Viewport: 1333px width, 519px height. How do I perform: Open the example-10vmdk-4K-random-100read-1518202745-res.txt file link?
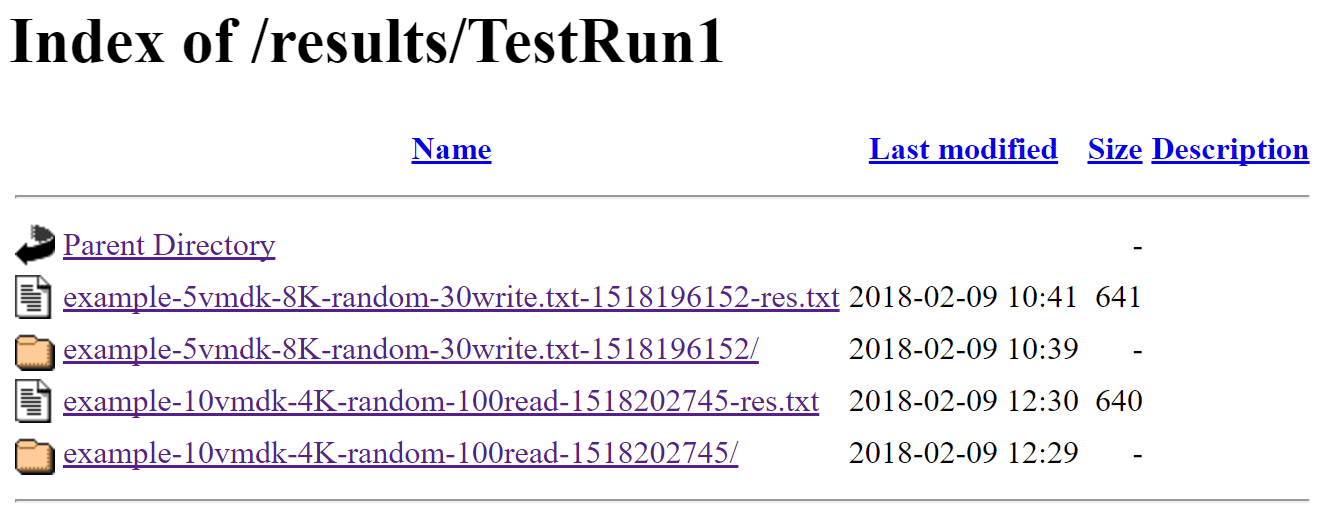click(441, 401)
